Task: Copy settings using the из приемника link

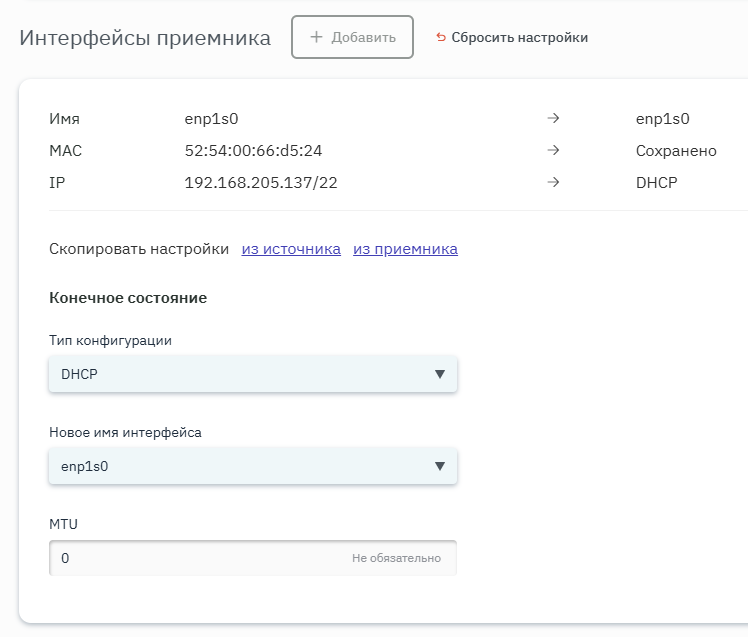Action: point(405,249)
